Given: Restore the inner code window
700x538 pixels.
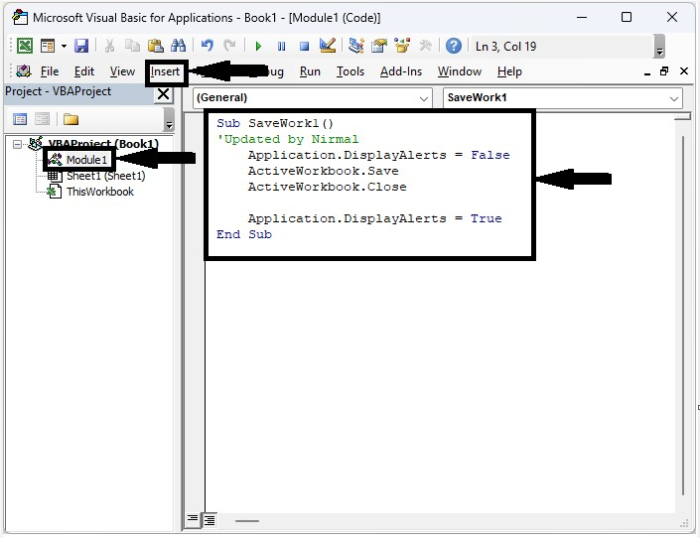Looking at the screenshot, I should (664, 71).
